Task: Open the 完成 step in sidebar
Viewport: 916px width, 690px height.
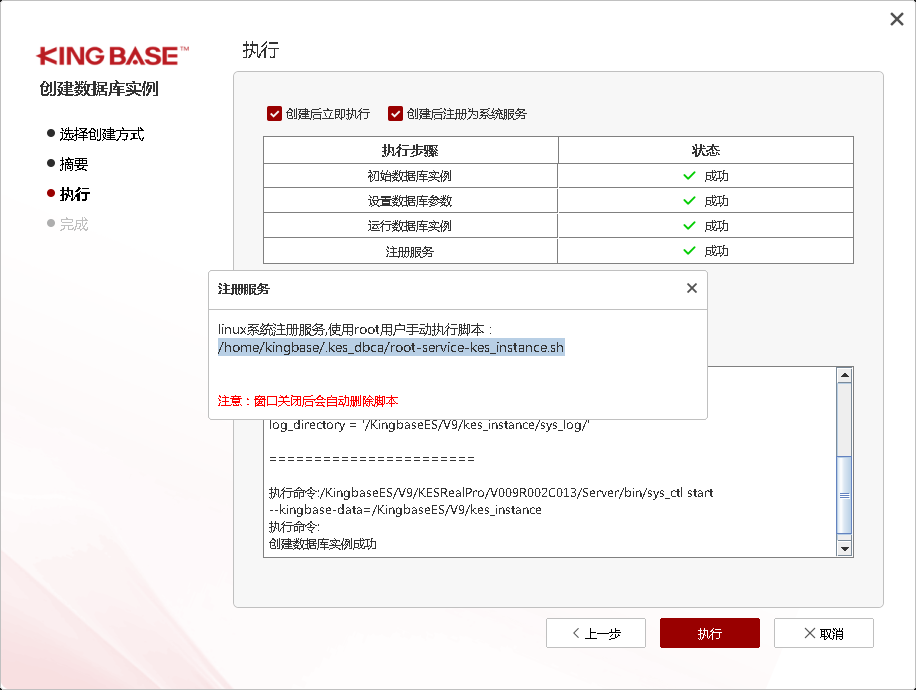Action: 74,224
